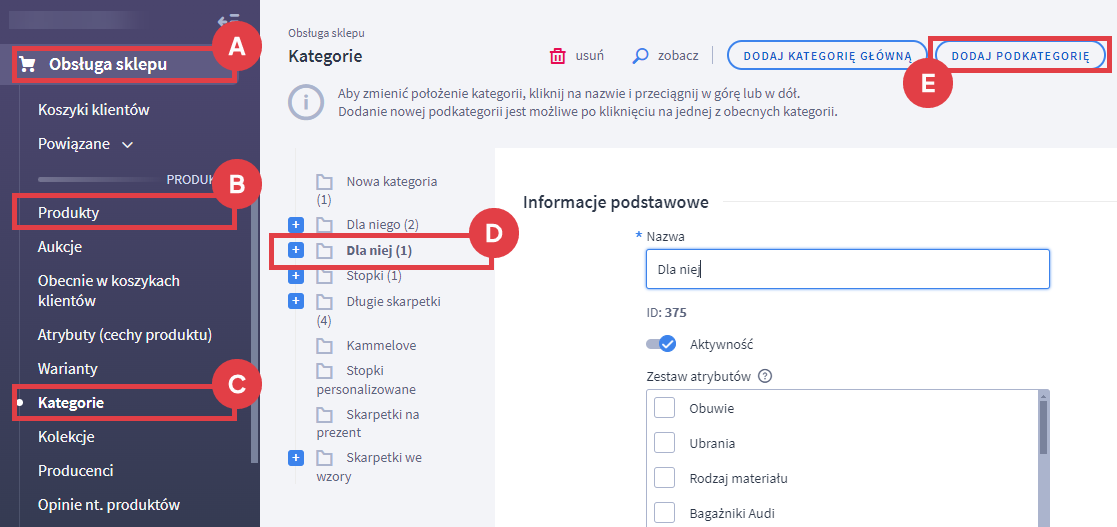Open Produkty in the sidebar menu

pyautogui.click(x=69, y=213)
